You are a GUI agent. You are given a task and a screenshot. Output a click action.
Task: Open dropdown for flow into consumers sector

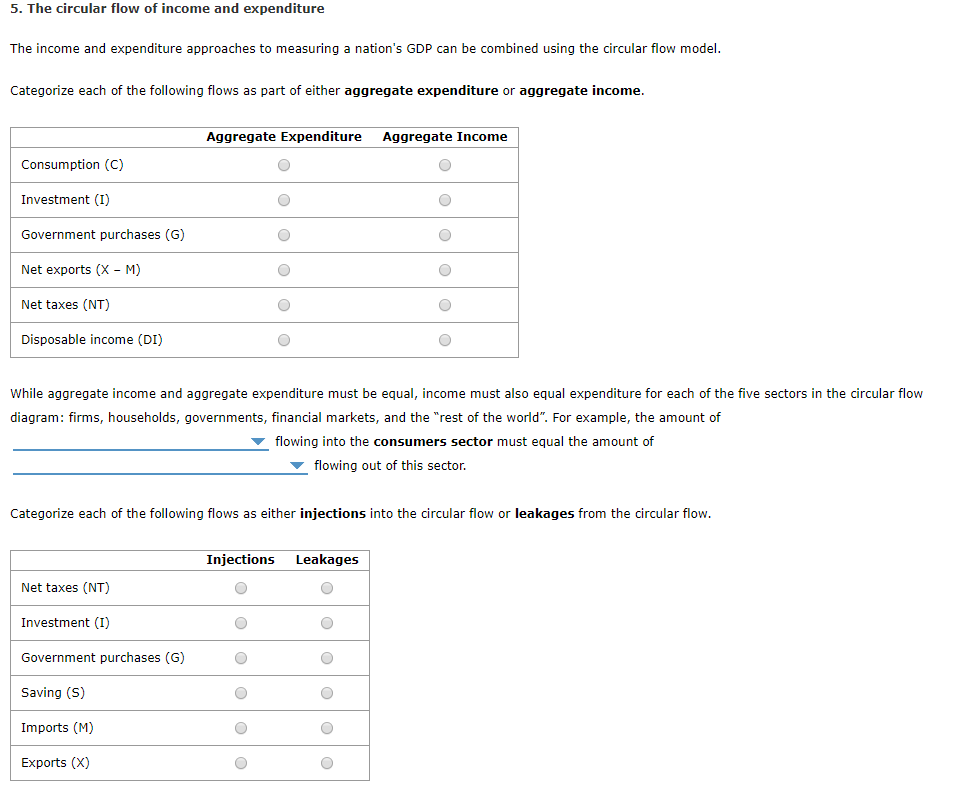click(141, 441)
